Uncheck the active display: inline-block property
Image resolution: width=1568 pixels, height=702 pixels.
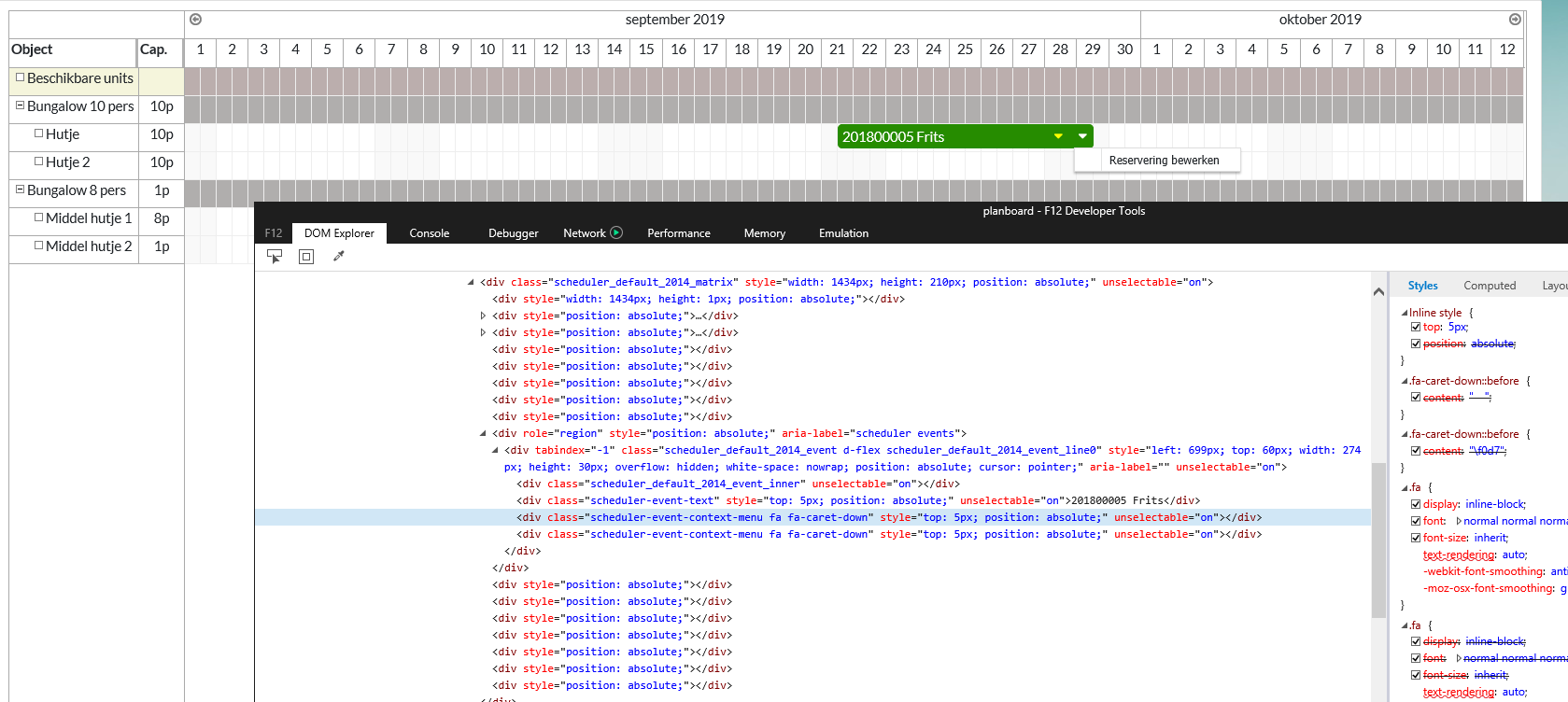[x=1416, y=504]
